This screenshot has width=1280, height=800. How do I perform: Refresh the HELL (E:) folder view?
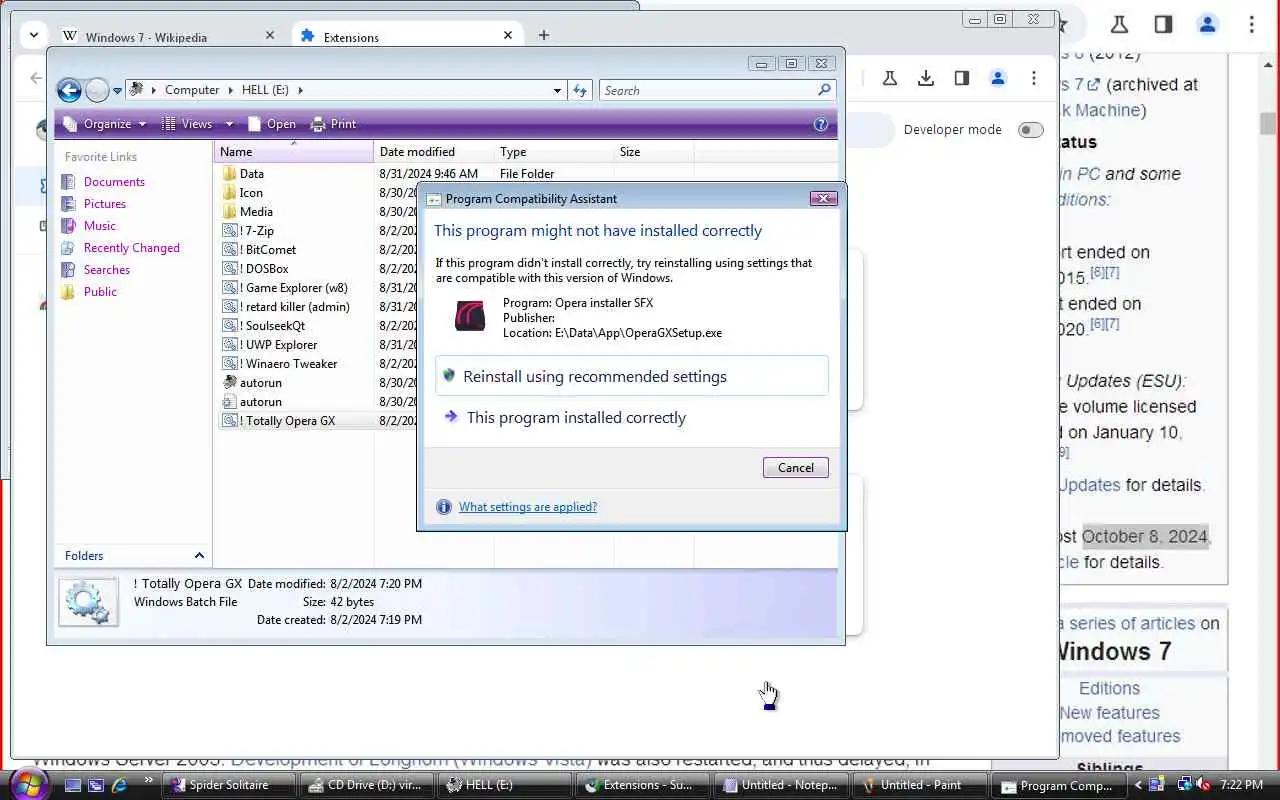point(580,90)
